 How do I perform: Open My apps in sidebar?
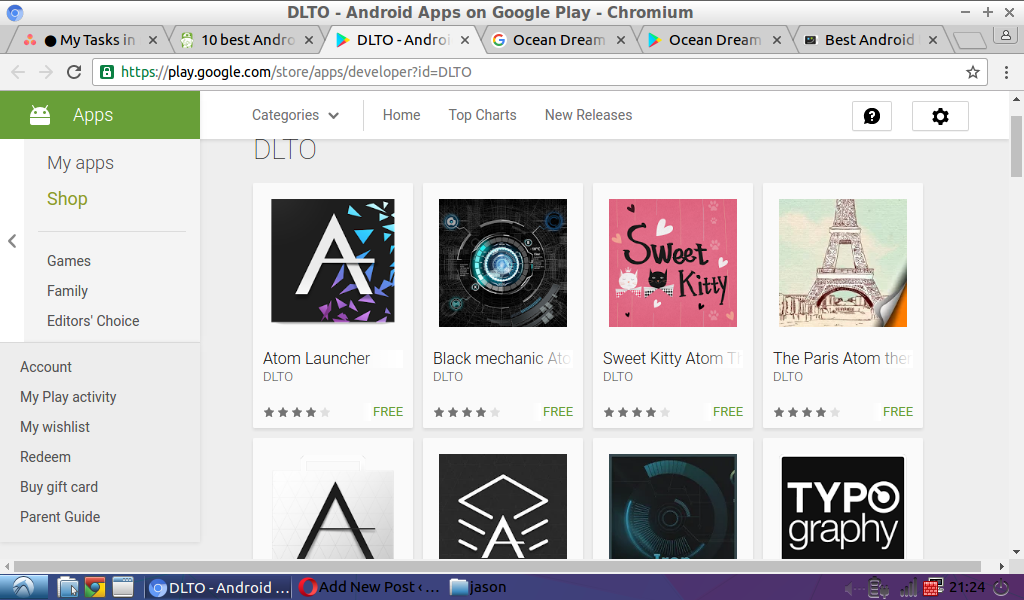pos(80,163)
